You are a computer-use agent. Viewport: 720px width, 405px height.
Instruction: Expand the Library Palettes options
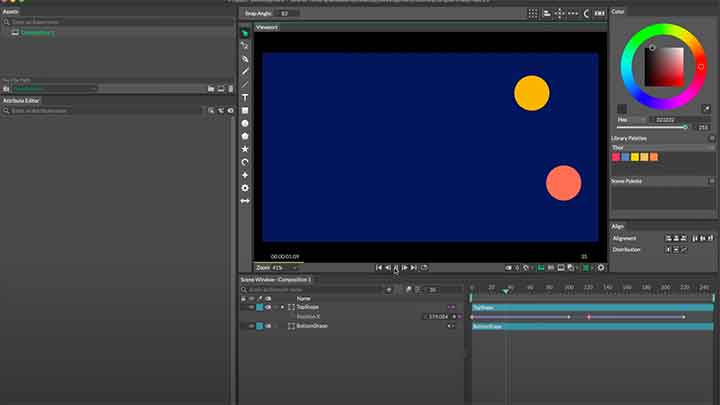712,138
